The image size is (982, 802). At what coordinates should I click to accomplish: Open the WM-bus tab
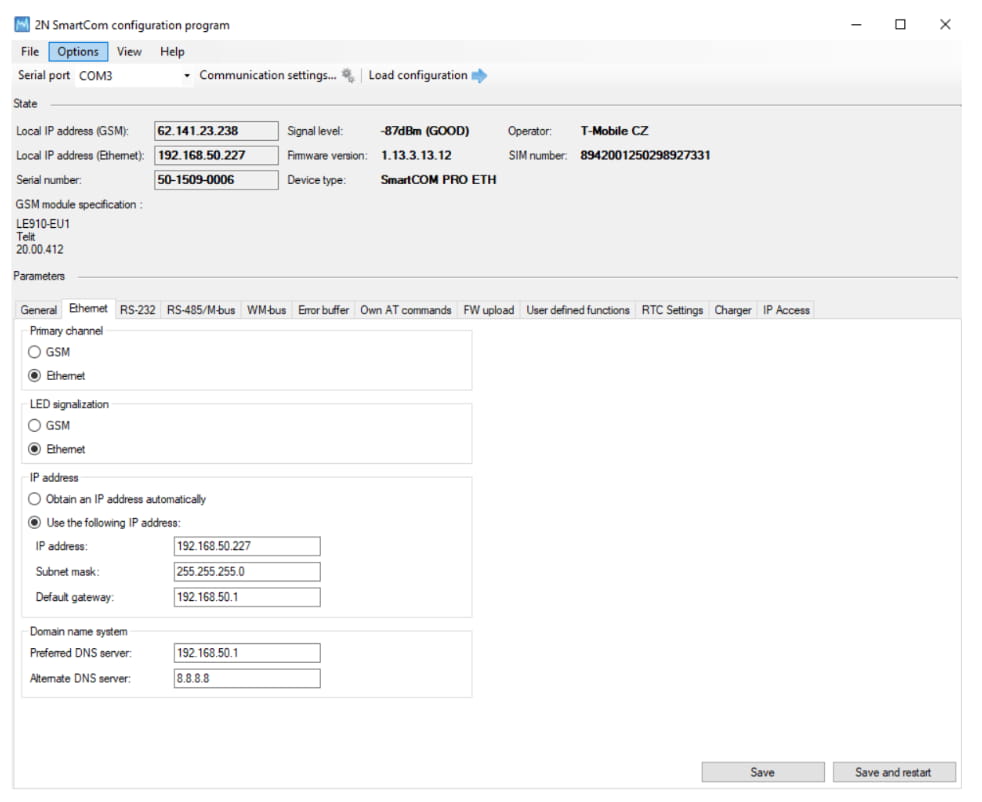pos(267,310)
